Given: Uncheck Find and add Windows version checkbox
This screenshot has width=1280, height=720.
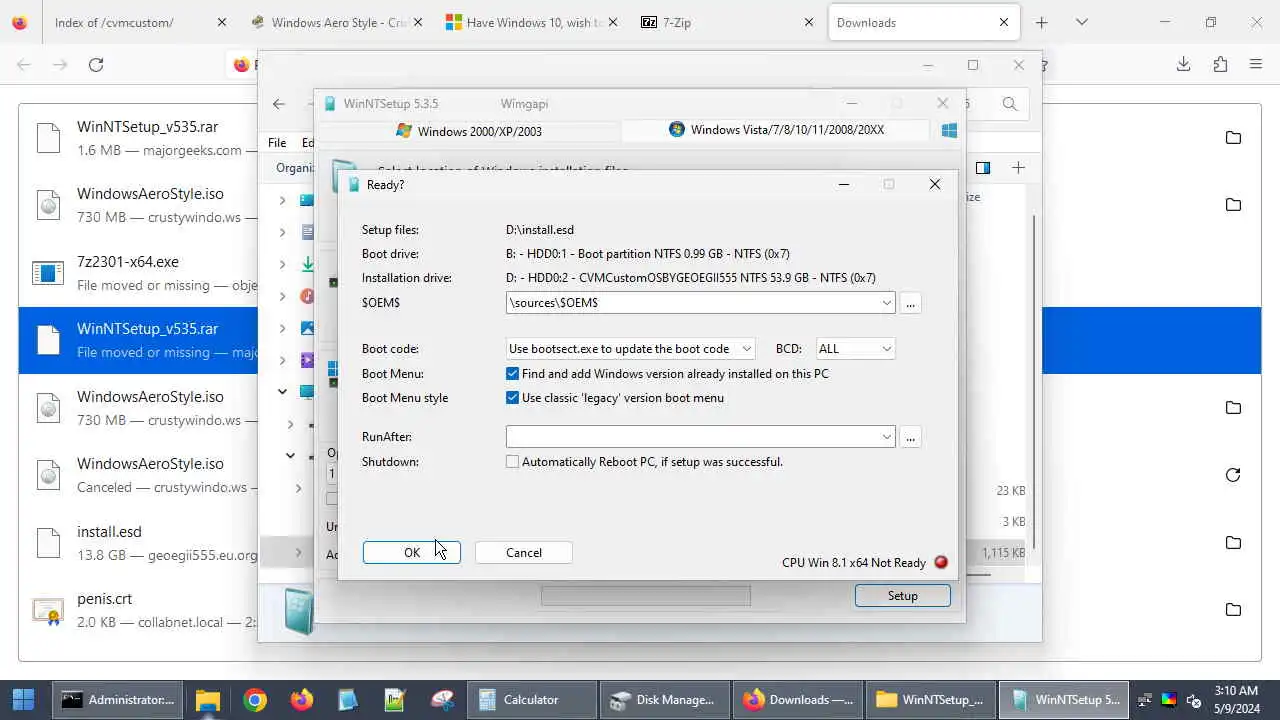Looking at the screenshot, I should pos(512,374).
